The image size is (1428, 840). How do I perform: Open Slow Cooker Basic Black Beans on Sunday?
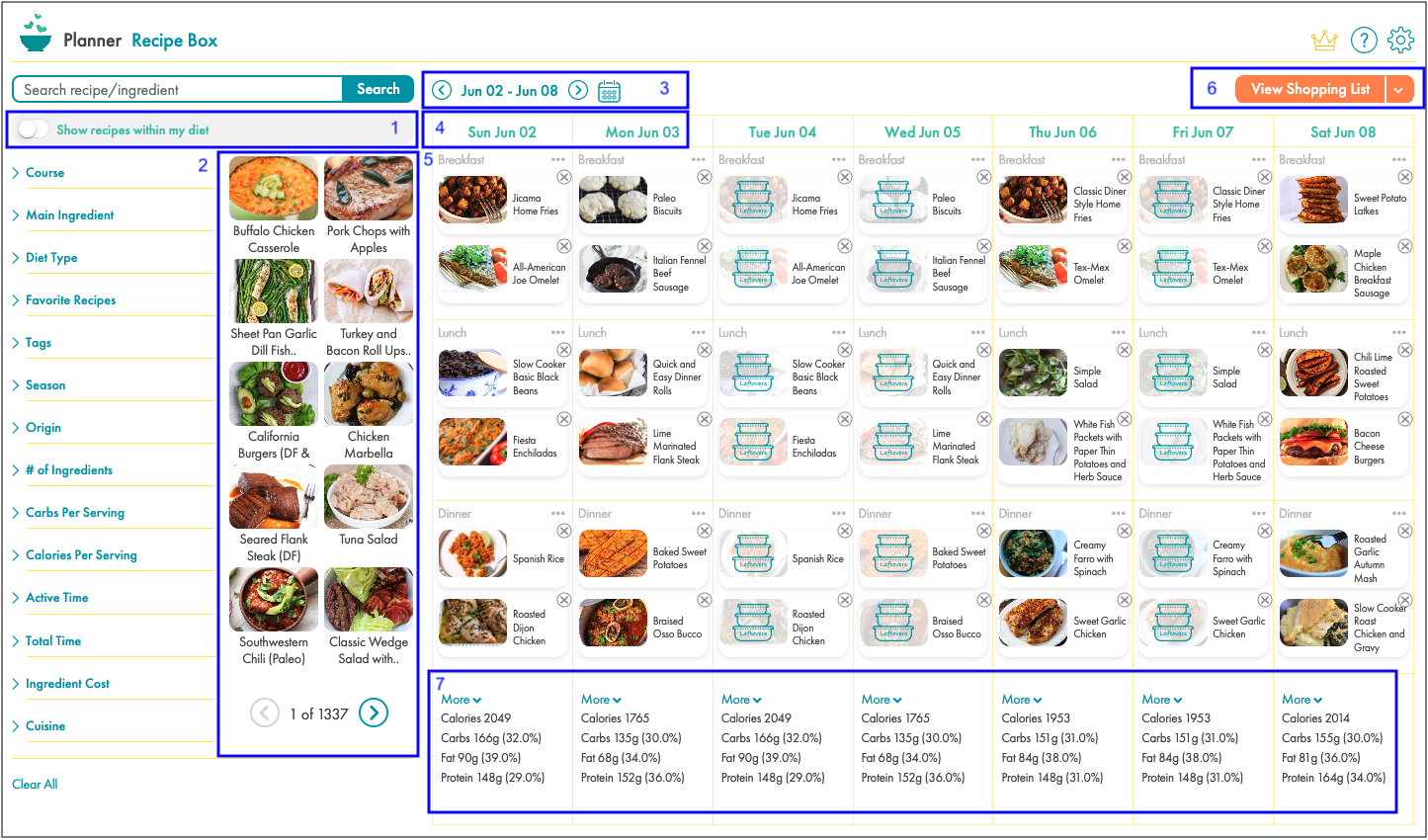(x=504, y=377)
